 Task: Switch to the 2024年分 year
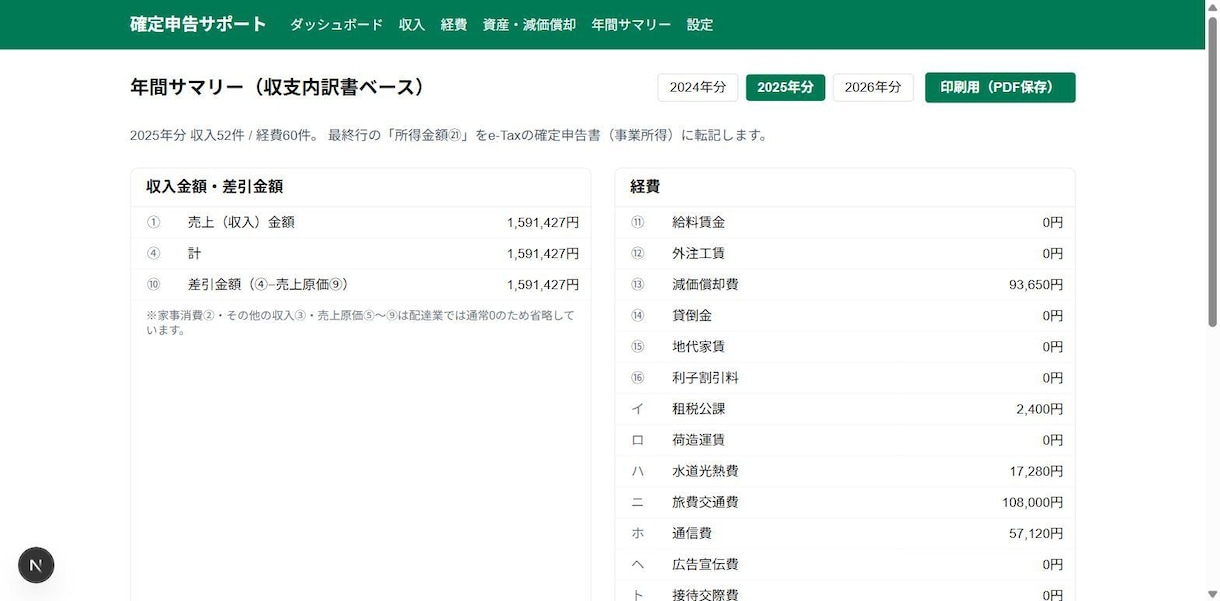click(x=698, y=87)
